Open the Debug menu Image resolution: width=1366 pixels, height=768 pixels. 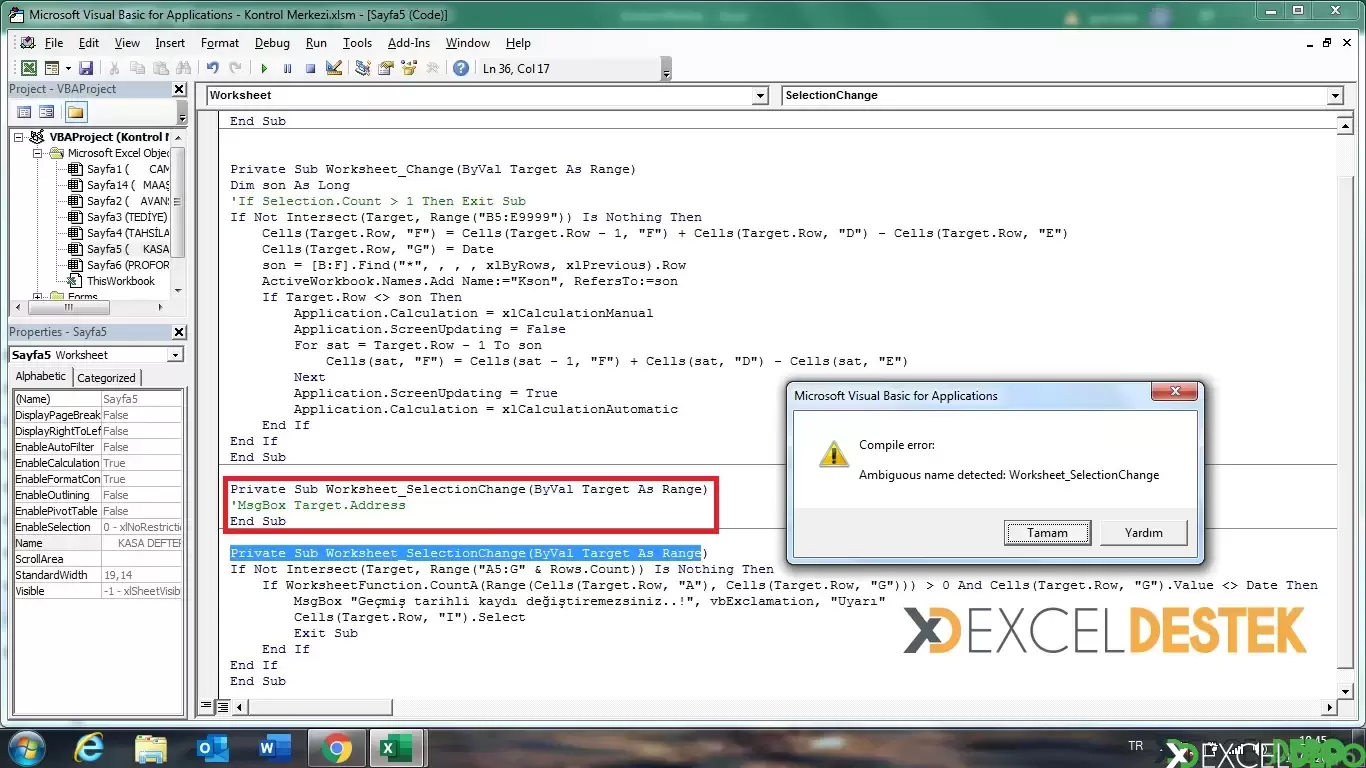point(272,43)
